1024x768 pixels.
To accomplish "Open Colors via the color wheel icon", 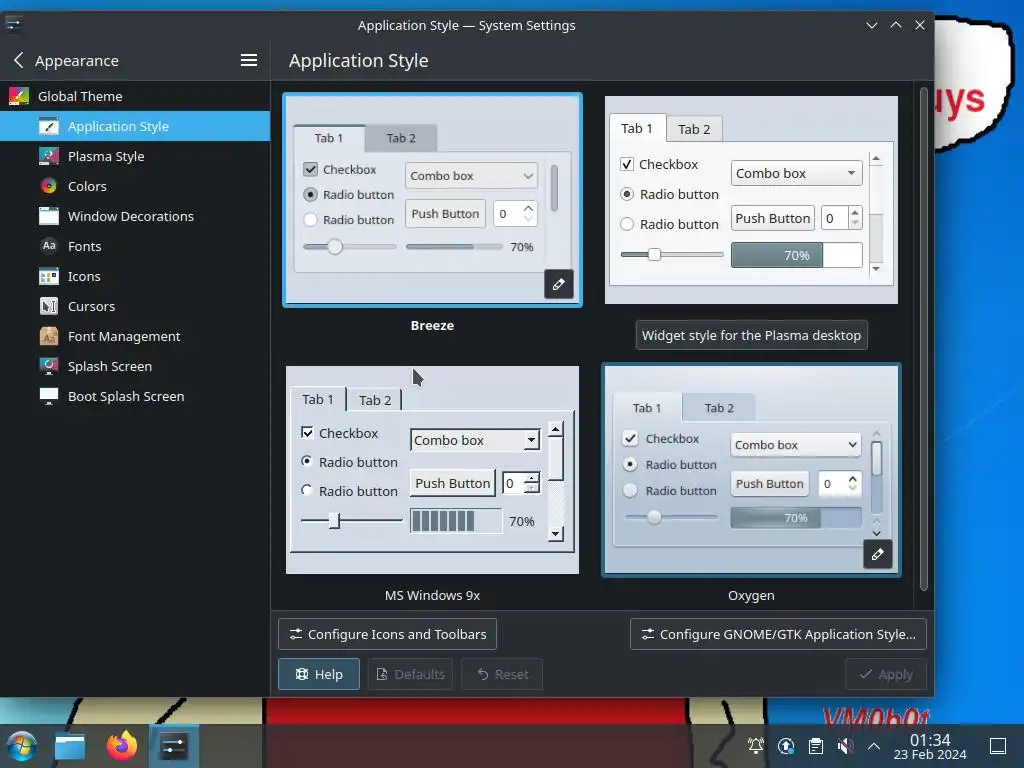I will point(49,186).
